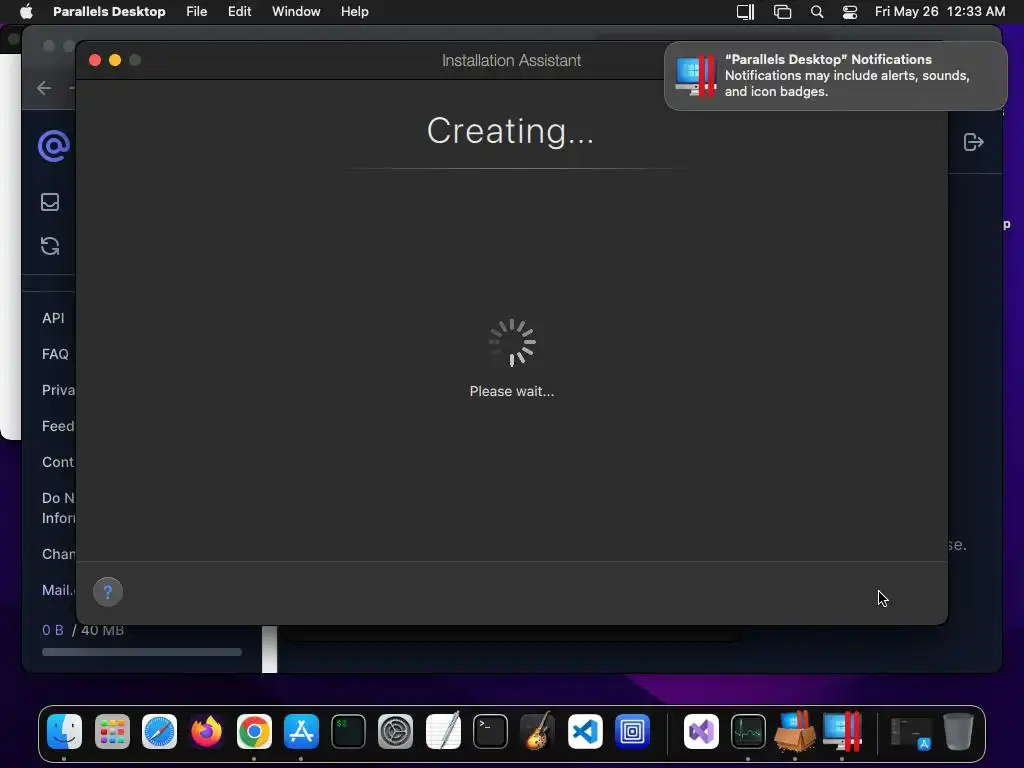Image resolution: width=1024 pixels, height=768 pixels.
Task: Click the Stage Manager icon in menu bar
Action: point(782,12)
